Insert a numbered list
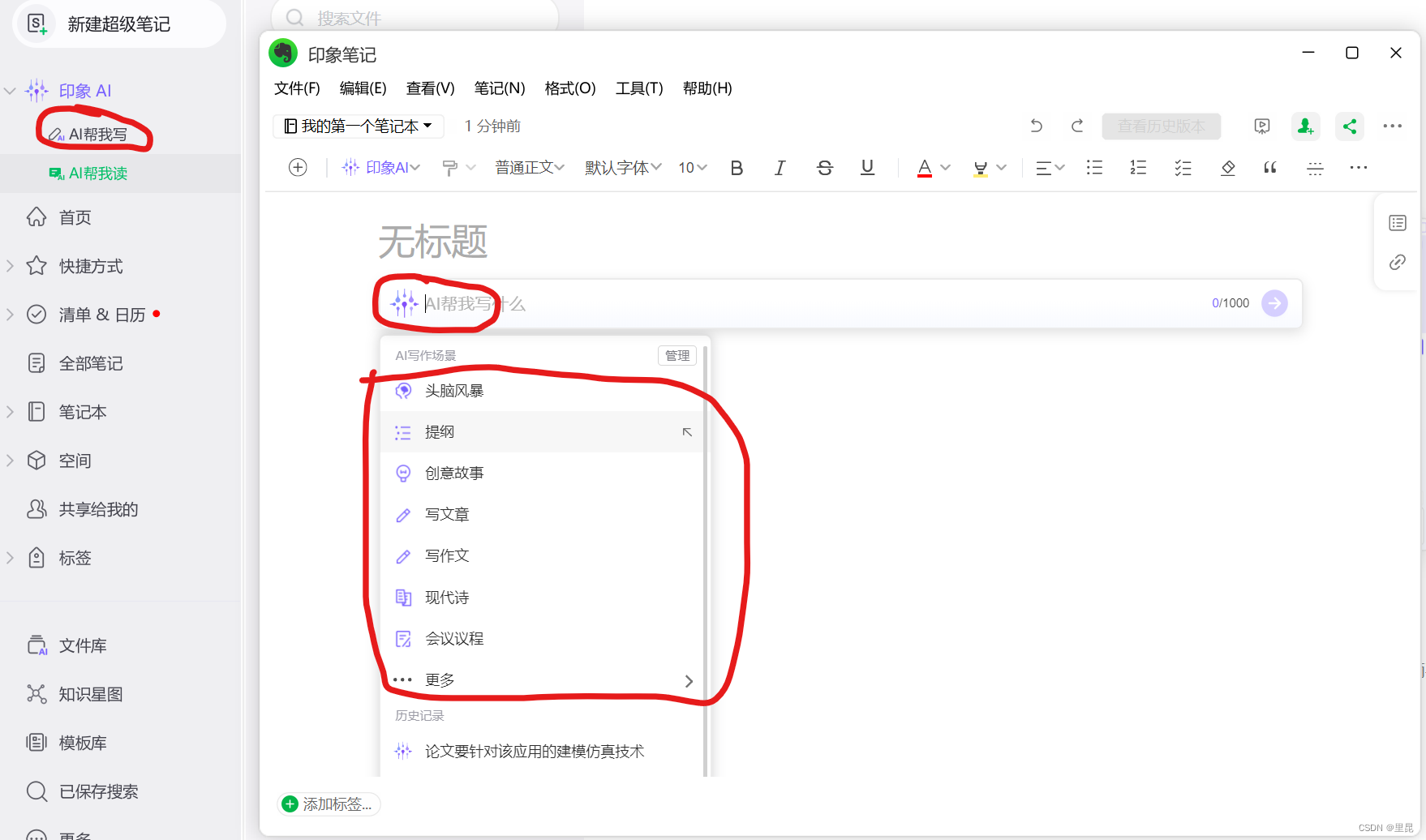1426x840 pixels. [1138, 168]
